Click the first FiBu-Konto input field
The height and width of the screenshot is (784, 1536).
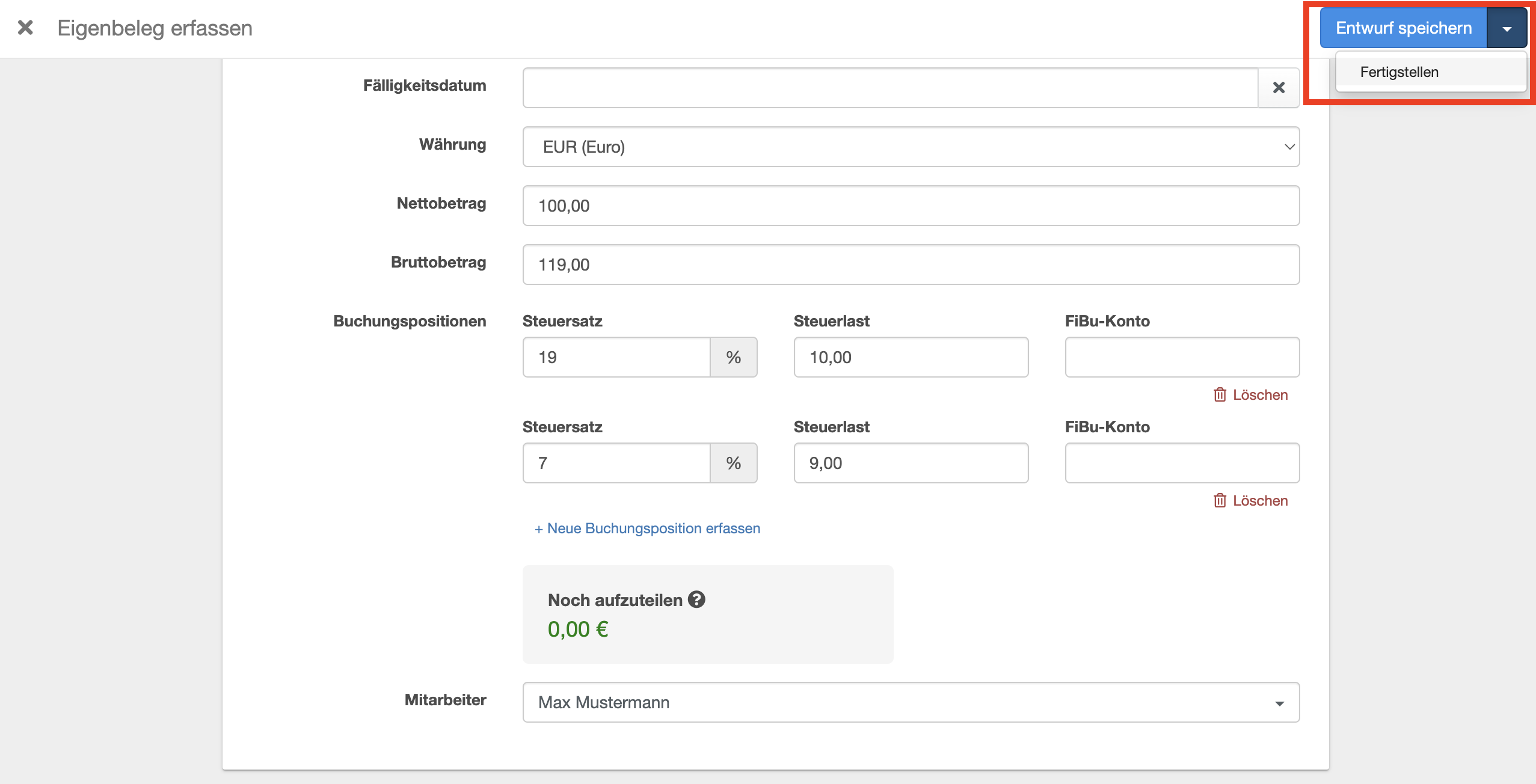pos(1182,357)
